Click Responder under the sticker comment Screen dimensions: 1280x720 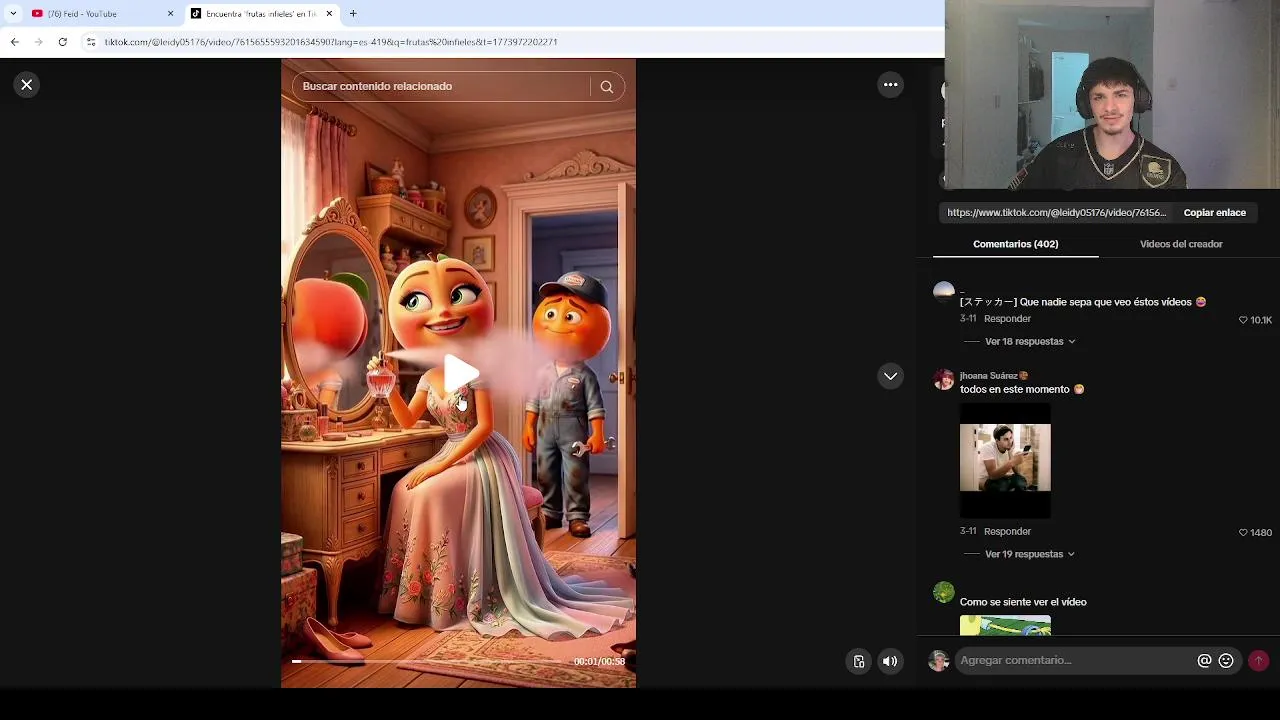coord(1007,319)
